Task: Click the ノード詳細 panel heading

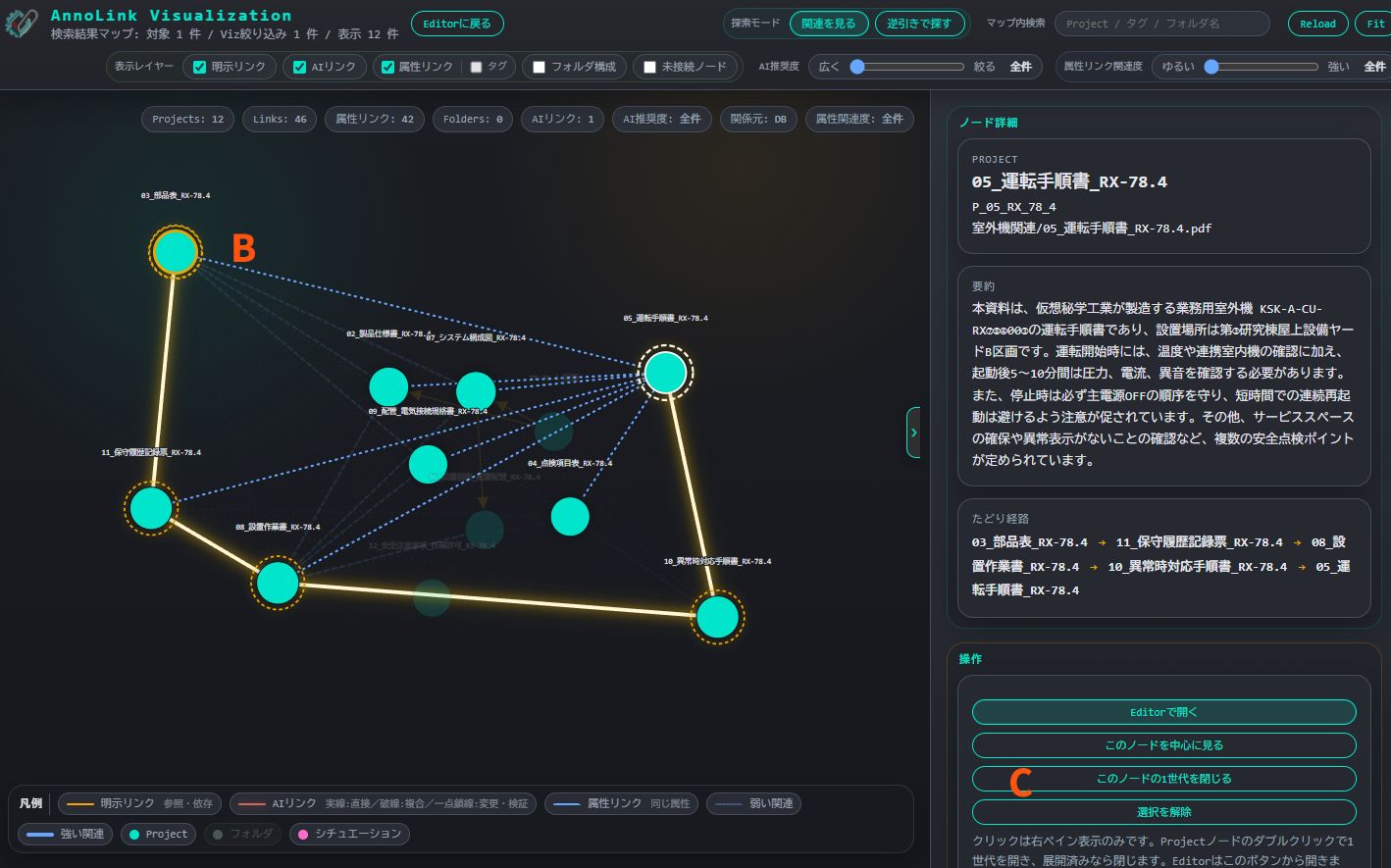Action: tap(988, 123)
